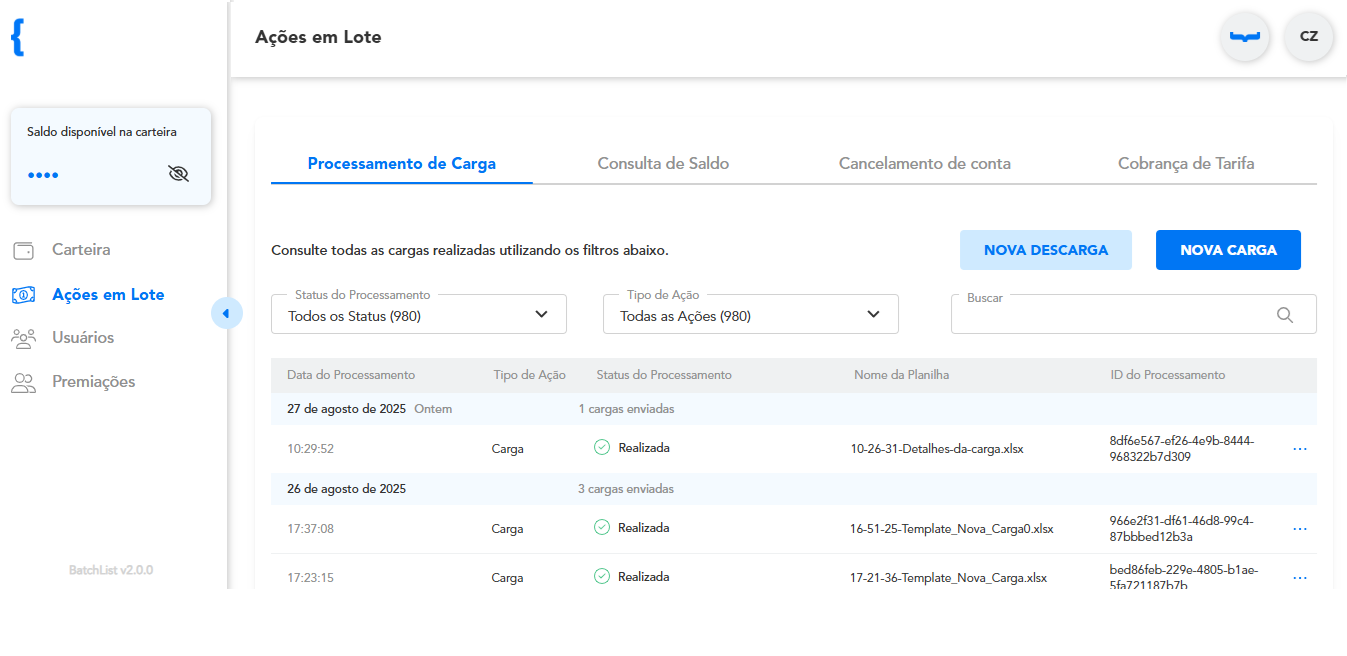Open the Status do Processamento dropdown
This screenshot has width=1347, height=656.
coord(419,315)
